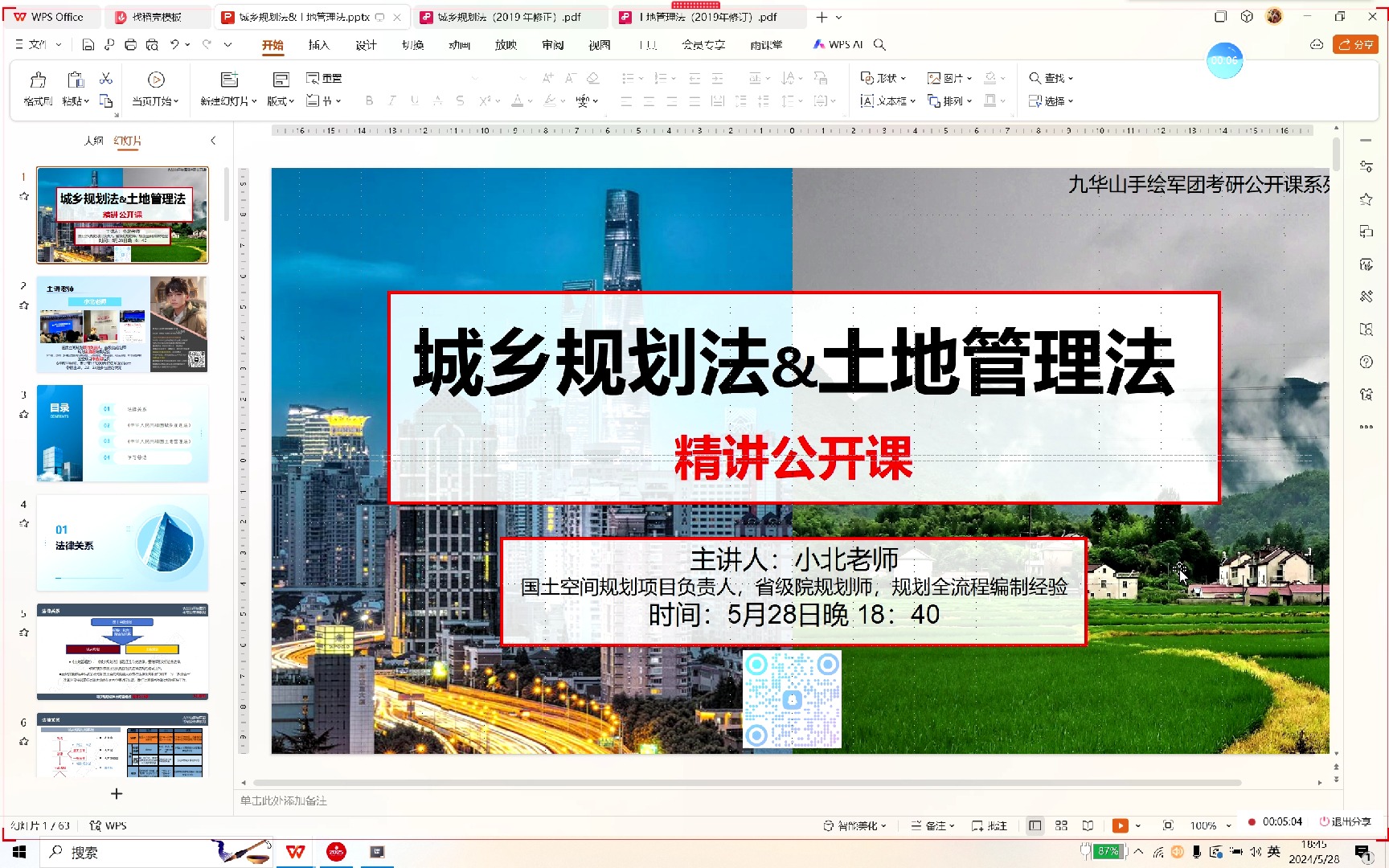The height and width of the screenshot is (868, 1389).
Task: Click the Copy icon below scissors
Action: coord(106,100)
